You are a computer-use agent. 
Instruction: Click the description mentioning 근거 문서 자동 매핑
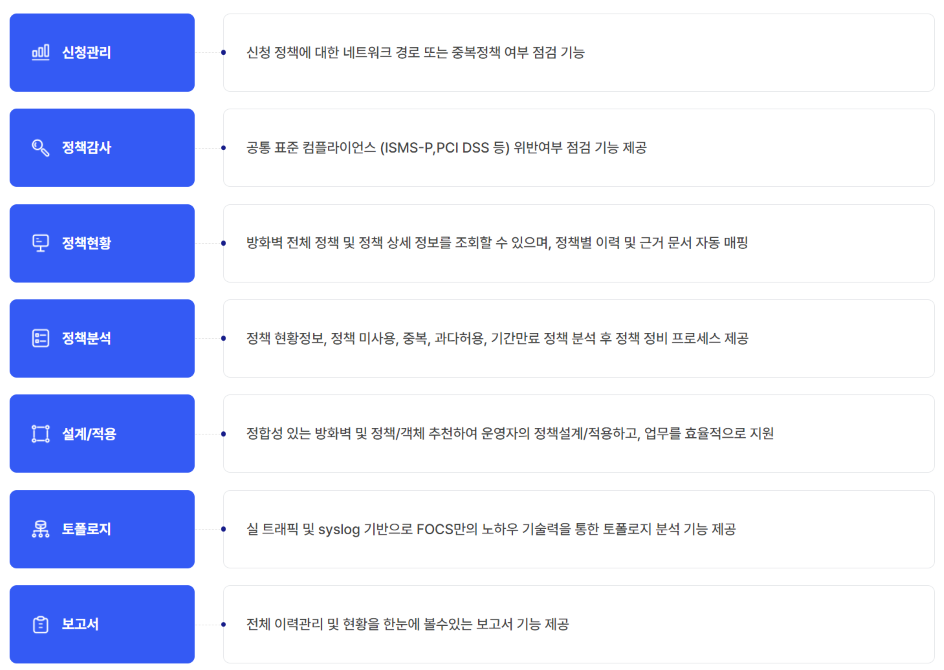pyautogui.click(x=497, y=243)
